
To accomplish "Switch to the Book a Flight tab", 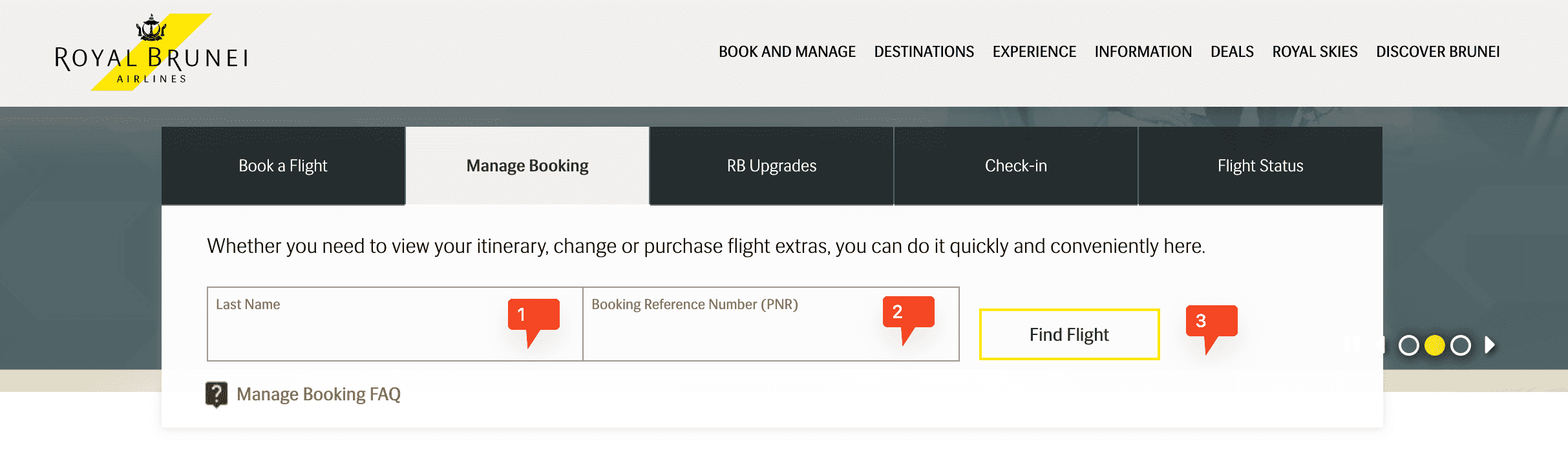I will (x=283, y=166).
